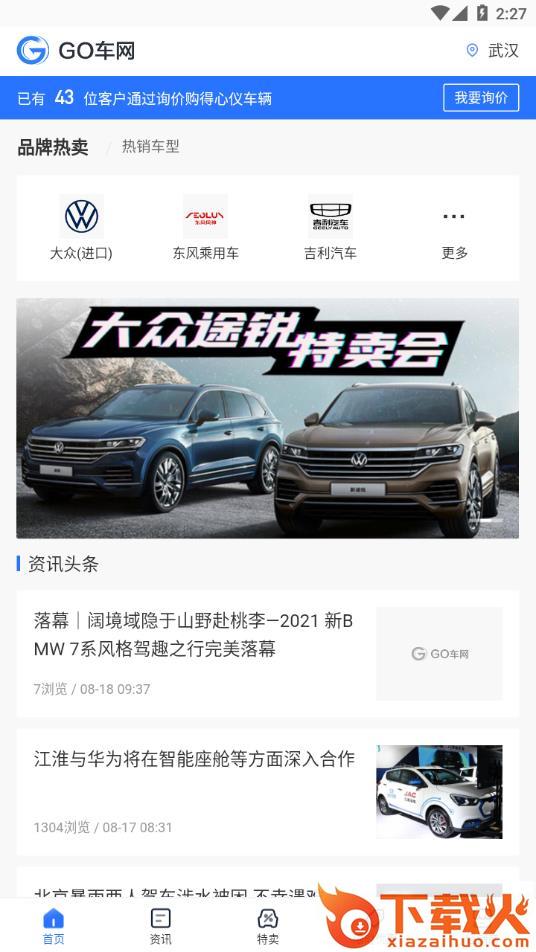Image resolution: width=536 pixels, height=952 pixels.
Task: Open the 资讯 news tab icon
Action: click(x=160, y=926)
